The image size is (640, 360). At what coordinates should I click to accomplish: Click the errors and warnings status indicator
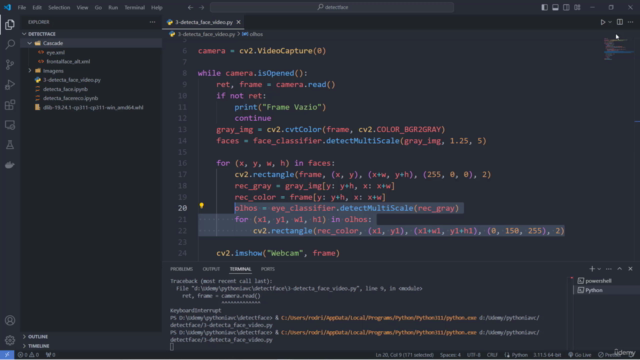28,355
